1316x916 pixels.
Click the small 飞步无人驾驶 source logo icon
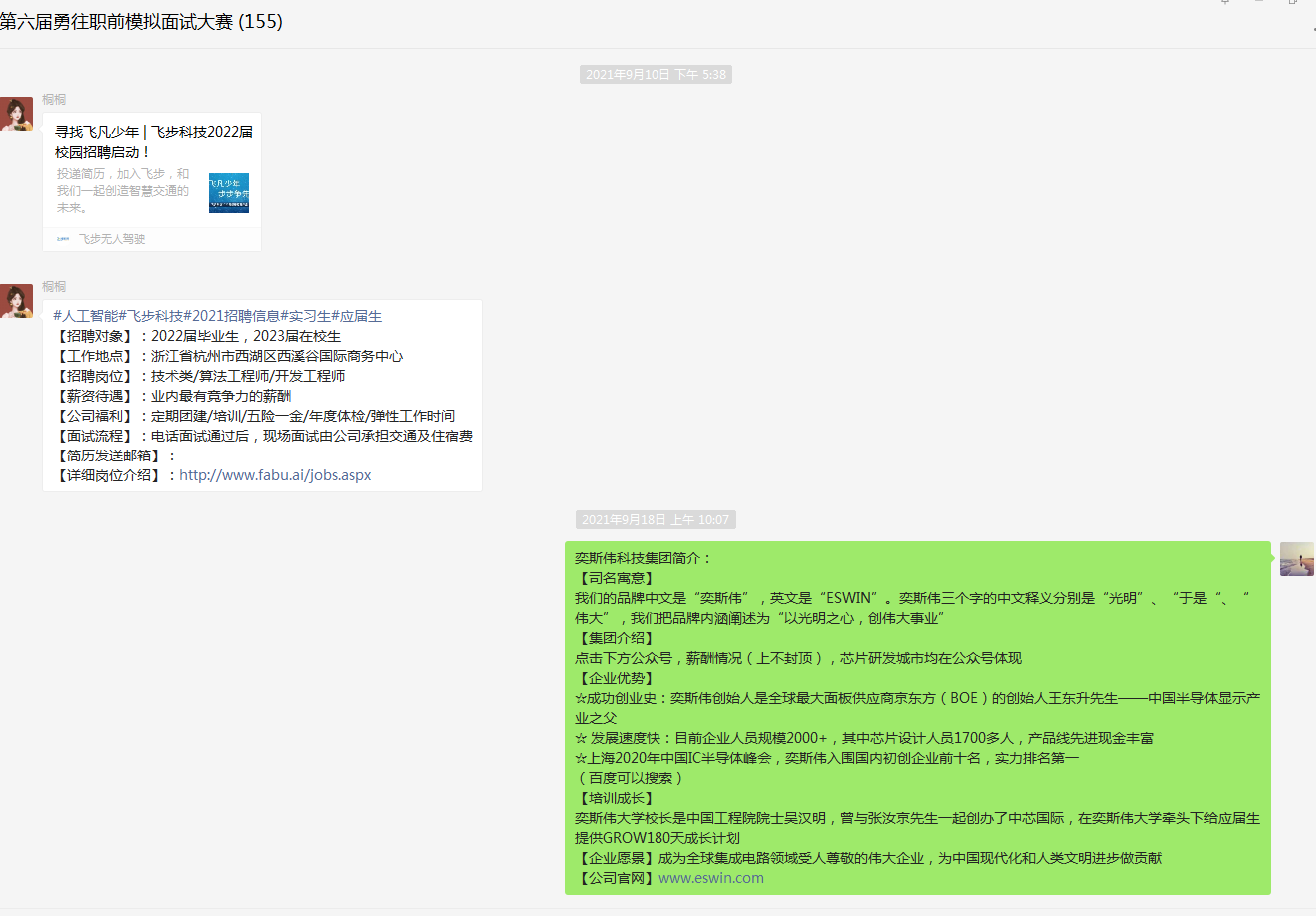pos(63,239)
